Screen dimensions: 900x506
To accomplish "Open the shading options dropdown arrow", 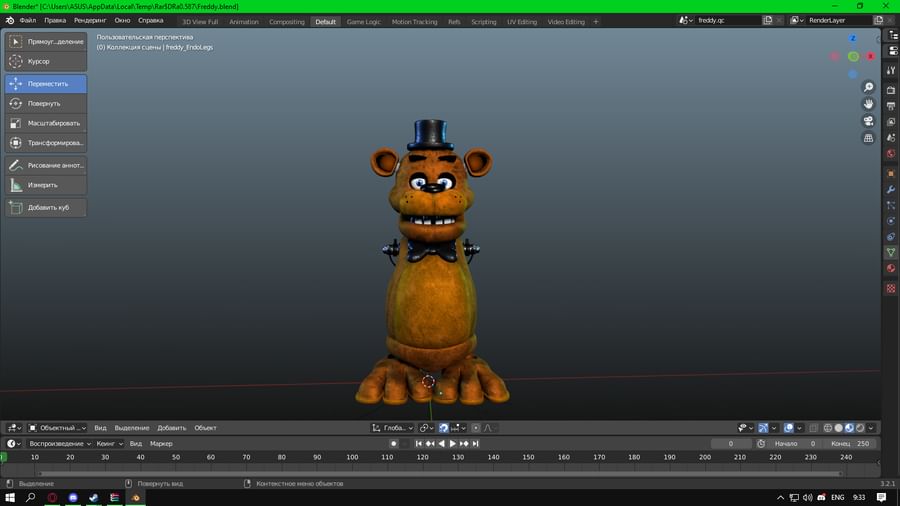I will tap(871, 428).
